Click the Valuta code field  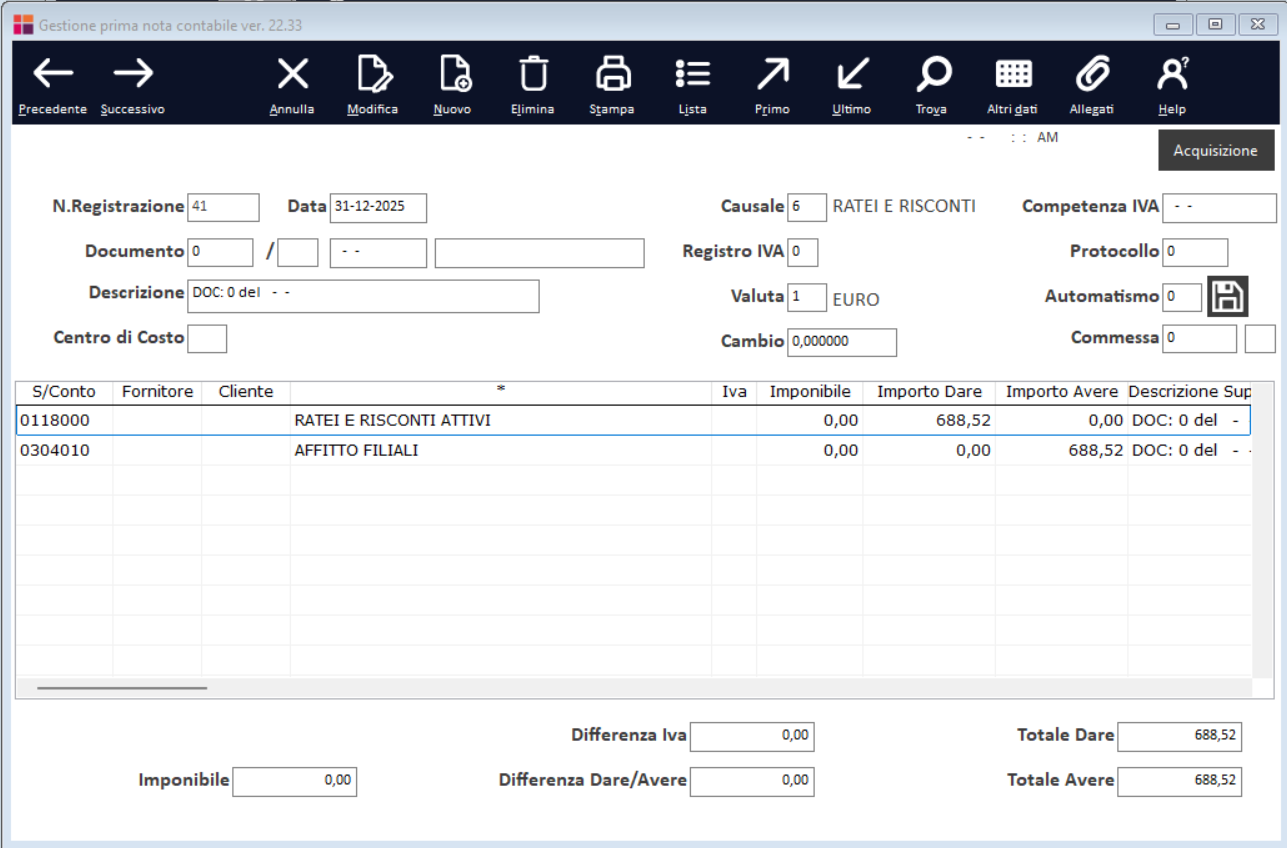807,298
